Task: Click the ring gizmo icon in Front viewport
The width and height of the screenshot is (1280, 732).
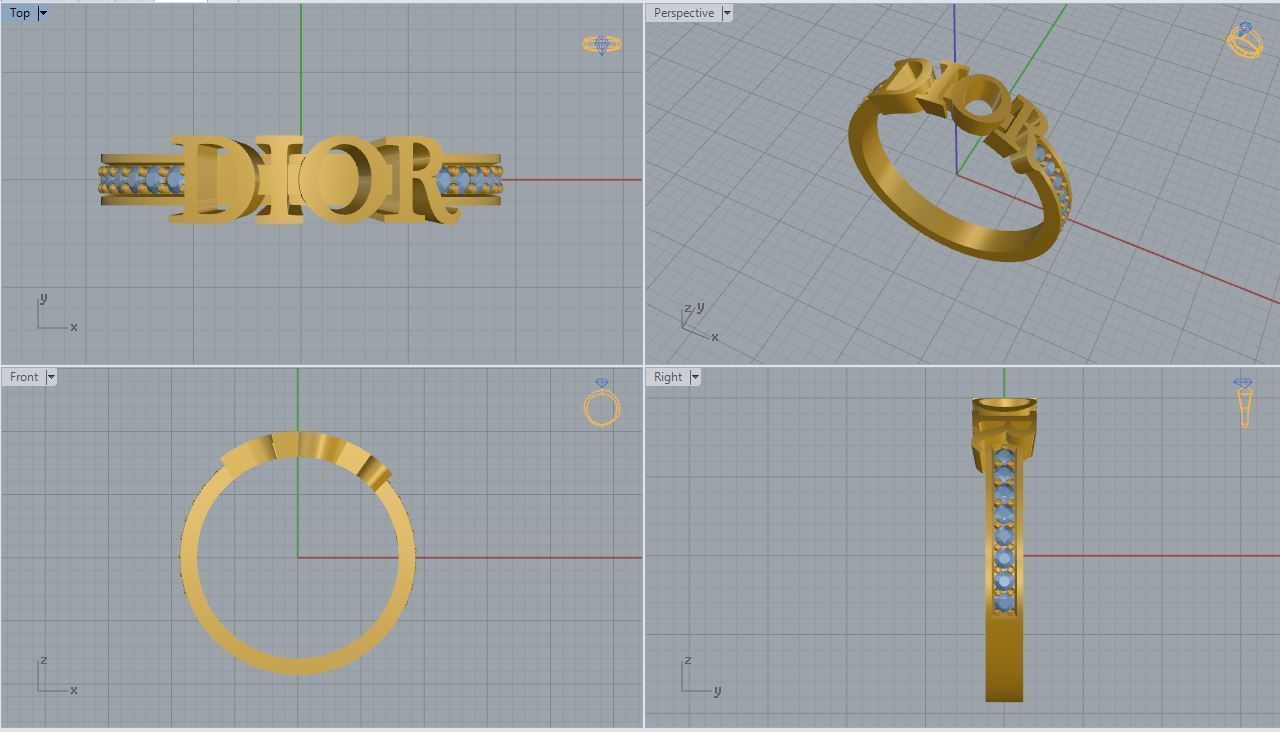Action: pyautogui.click(x=602, y=403)
